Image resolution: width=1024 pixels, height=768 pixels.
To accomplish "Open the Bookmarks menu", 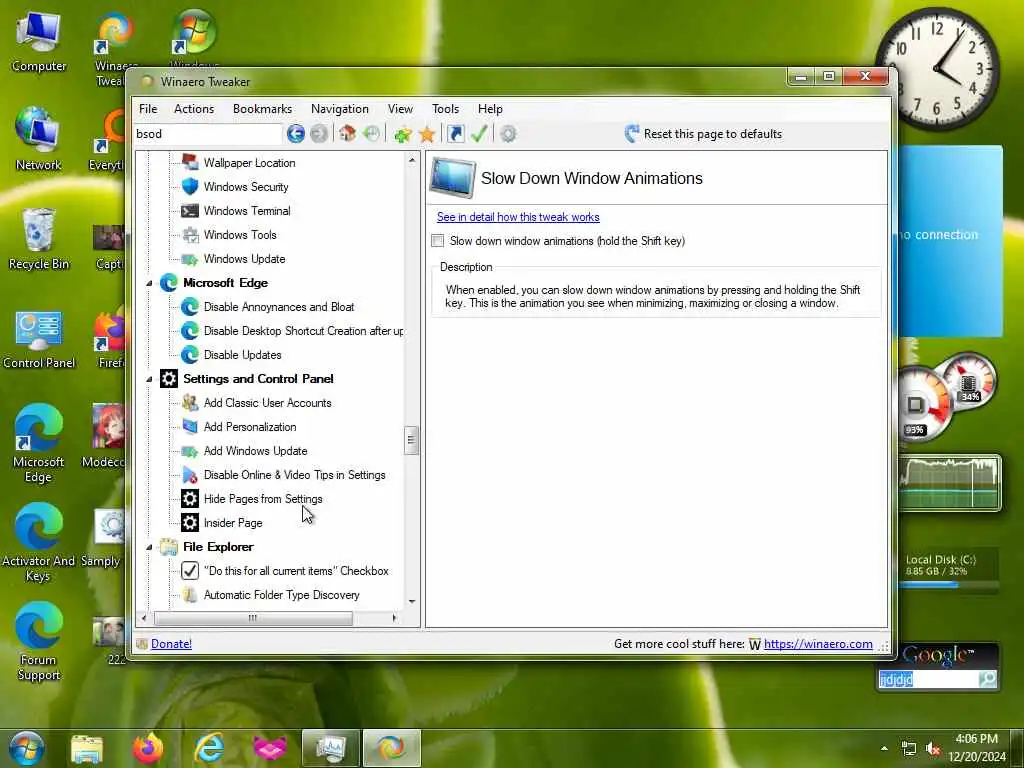I will 263,109.
